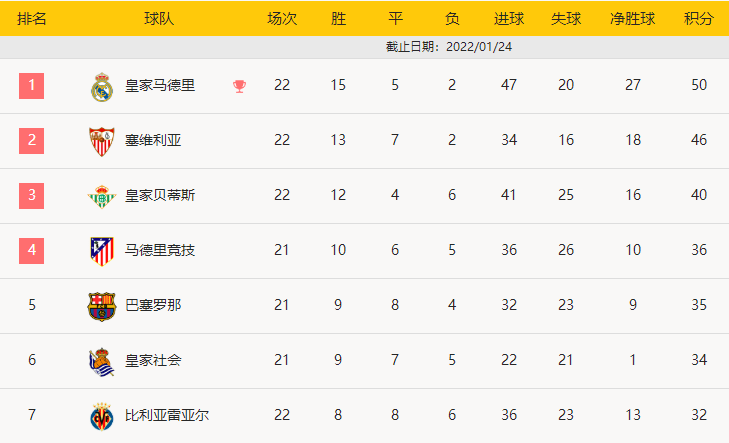Click the Barcelona club crest
This screenshot has height=443, width=729.
point(102,305)
